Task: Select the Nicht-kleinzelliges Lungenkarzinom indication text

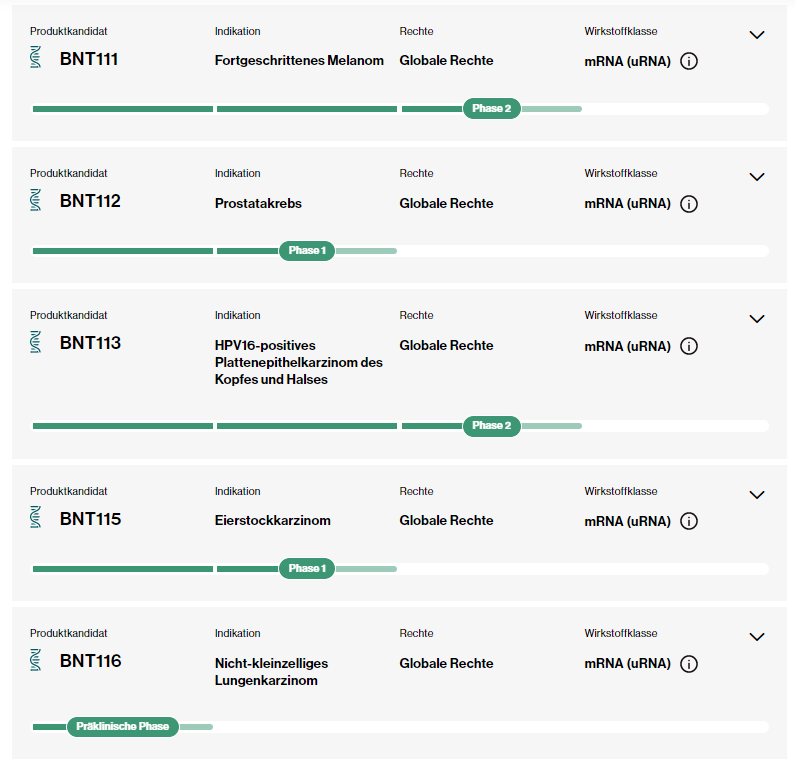Action: pos(271,672)
